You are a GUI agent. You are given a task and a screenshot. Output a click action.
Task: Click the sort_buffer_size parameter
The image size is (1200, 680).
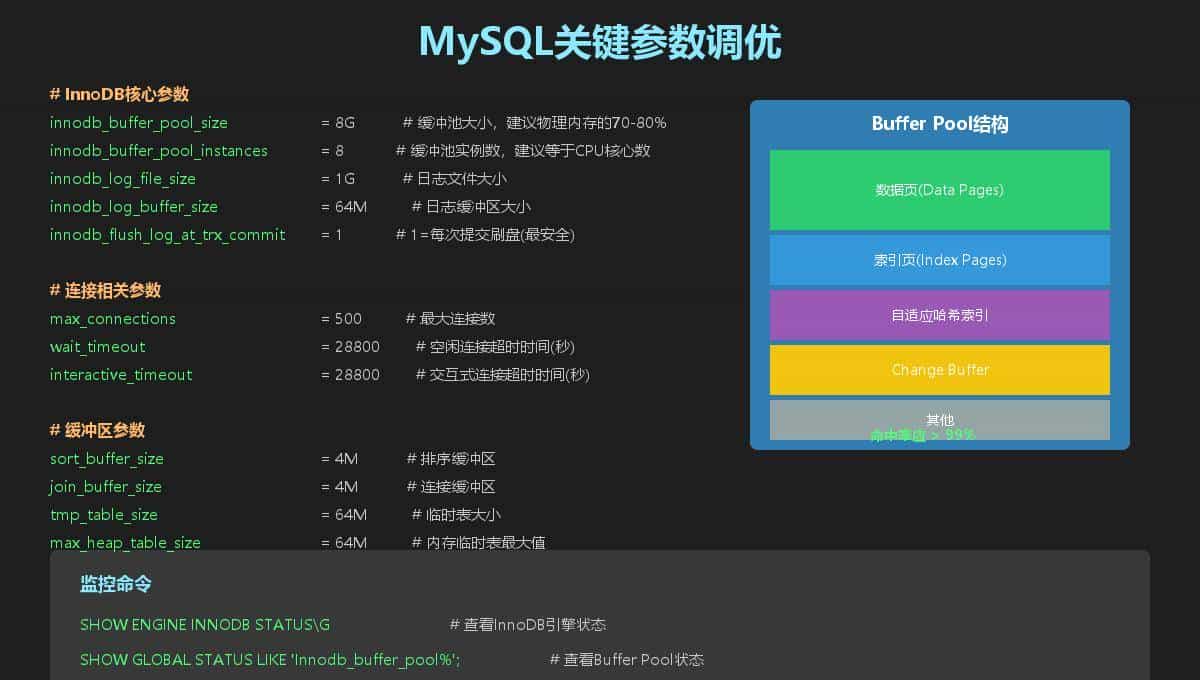pos(106,459)
